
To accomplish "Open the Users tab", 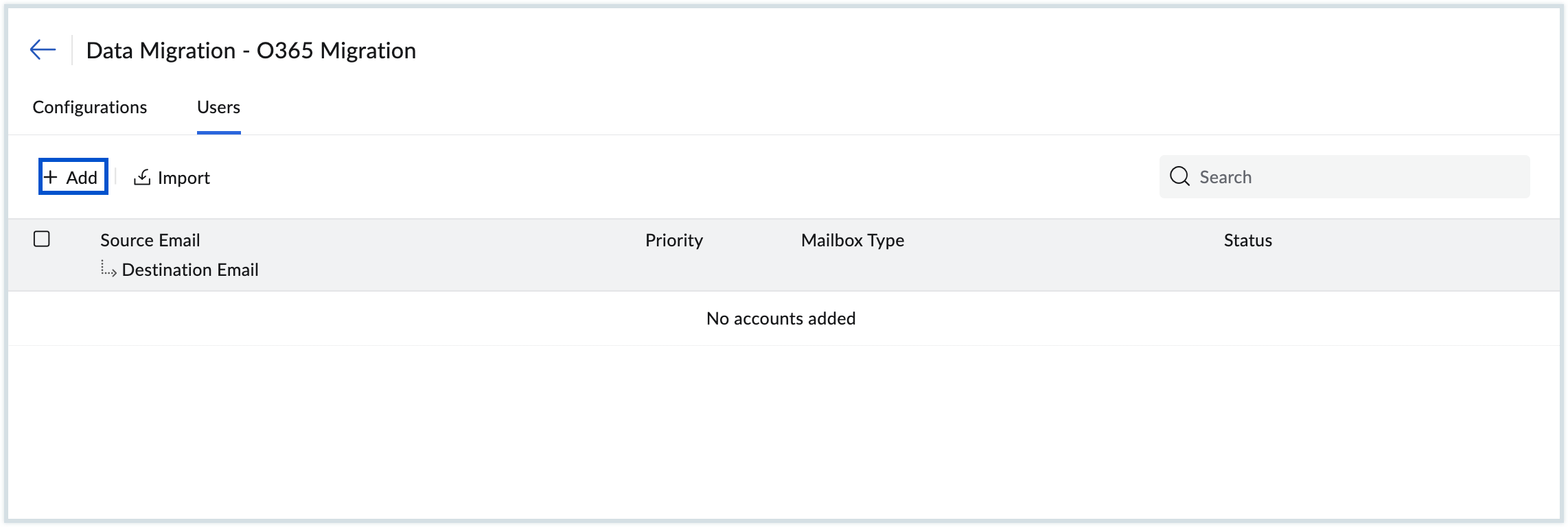I will click(218, 108).
